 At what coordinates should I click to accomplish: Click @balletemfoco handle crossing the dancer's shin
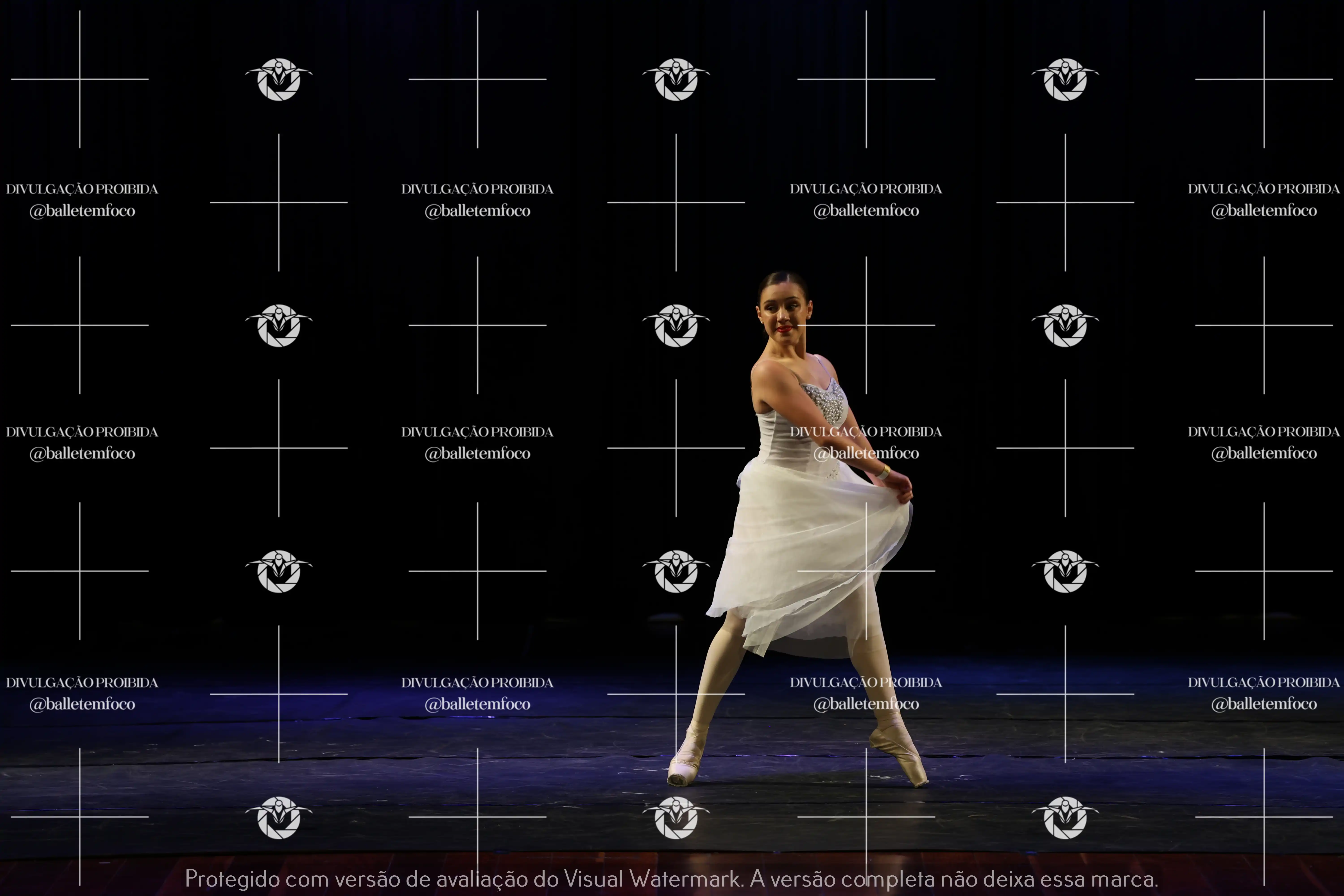866,704
